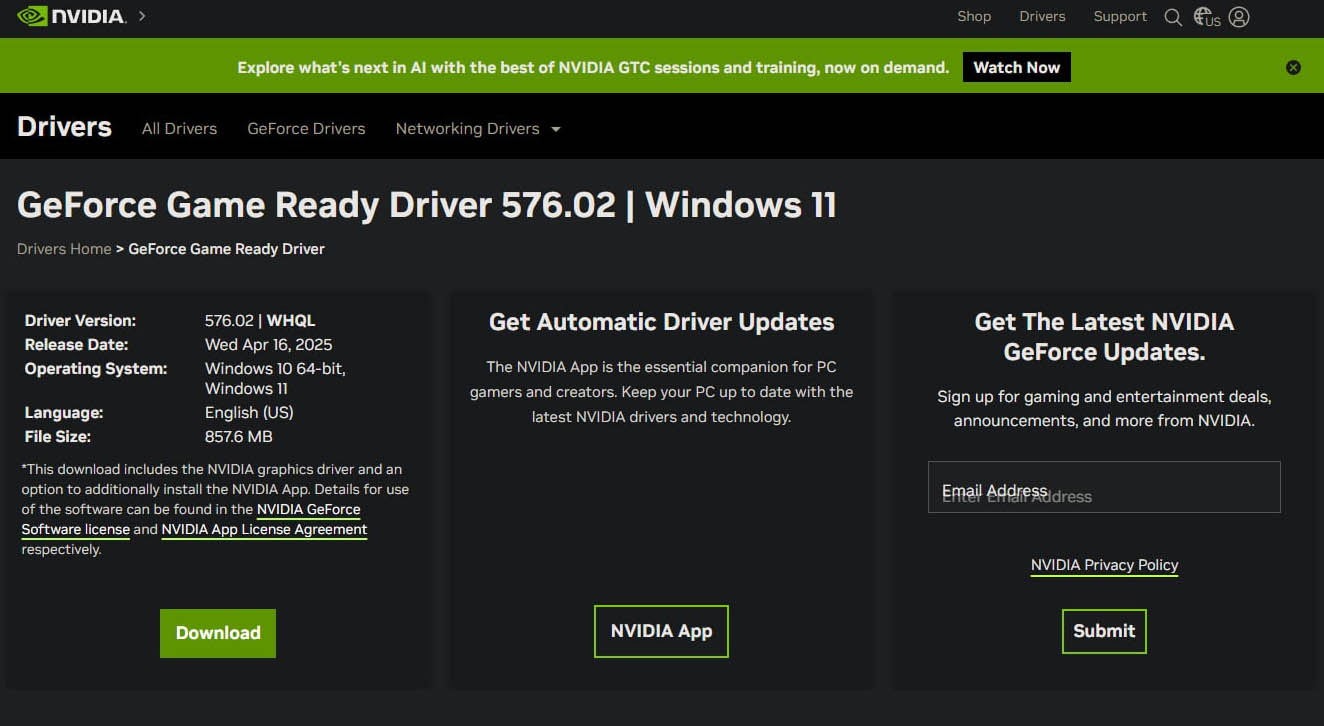Open the Support page link
The height and width of the screenshot is (726, 1324).
[1120, 17]
